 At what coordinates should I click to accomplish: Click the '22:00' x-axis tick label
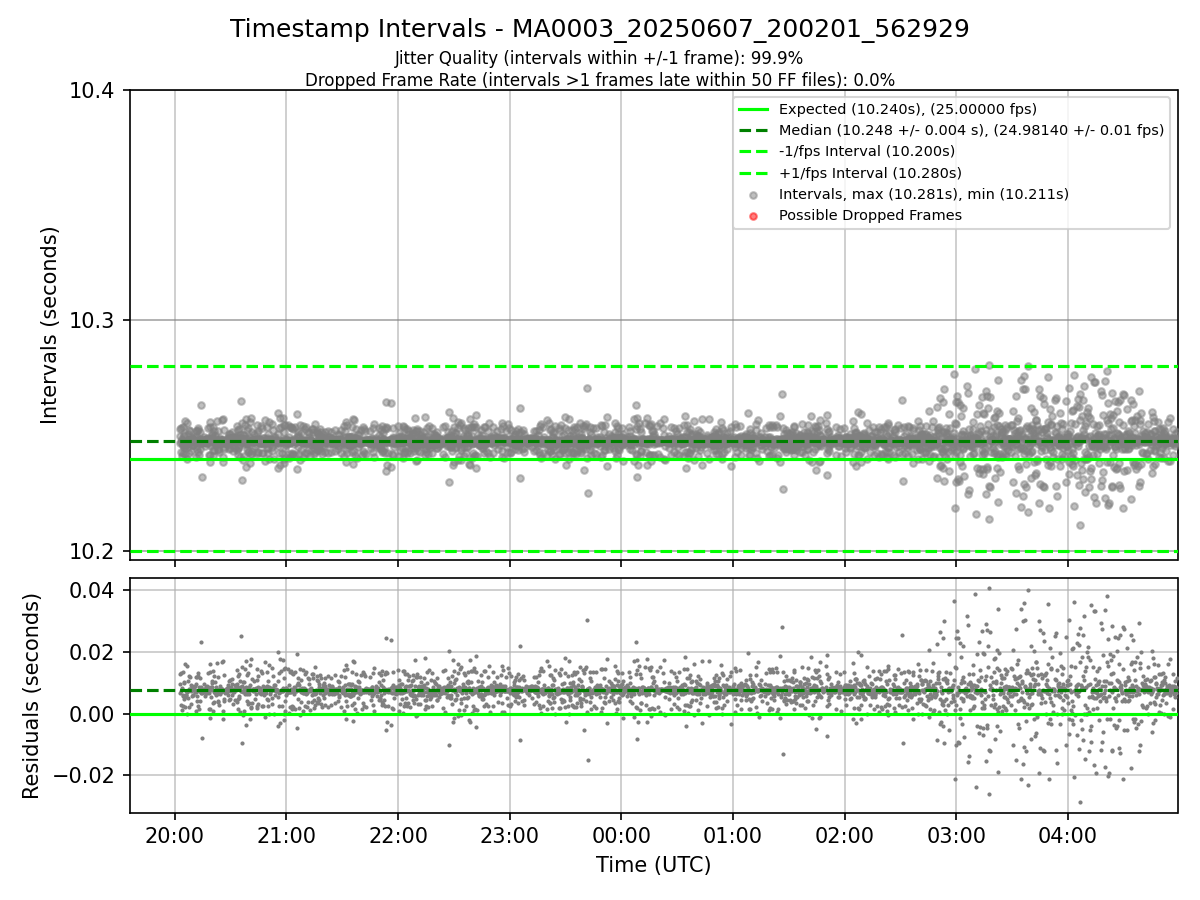point(398,835)
